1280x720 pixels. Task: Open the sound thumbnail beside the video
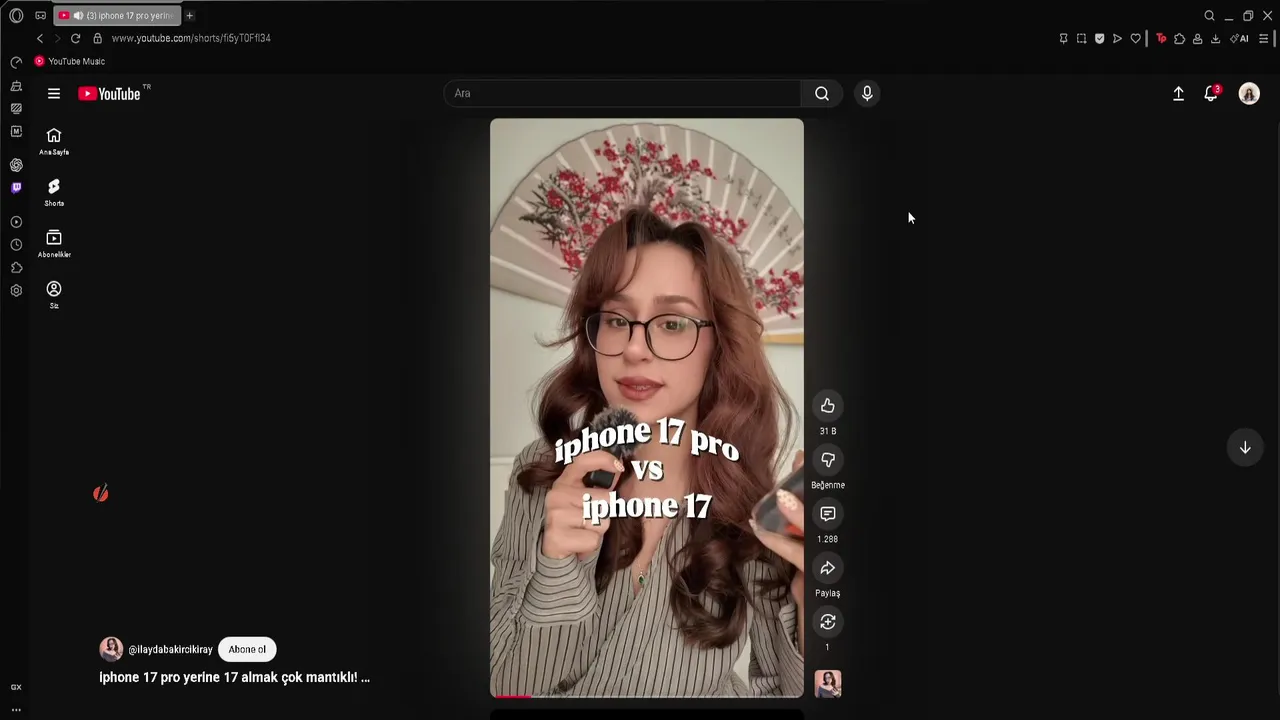[828, 683]
